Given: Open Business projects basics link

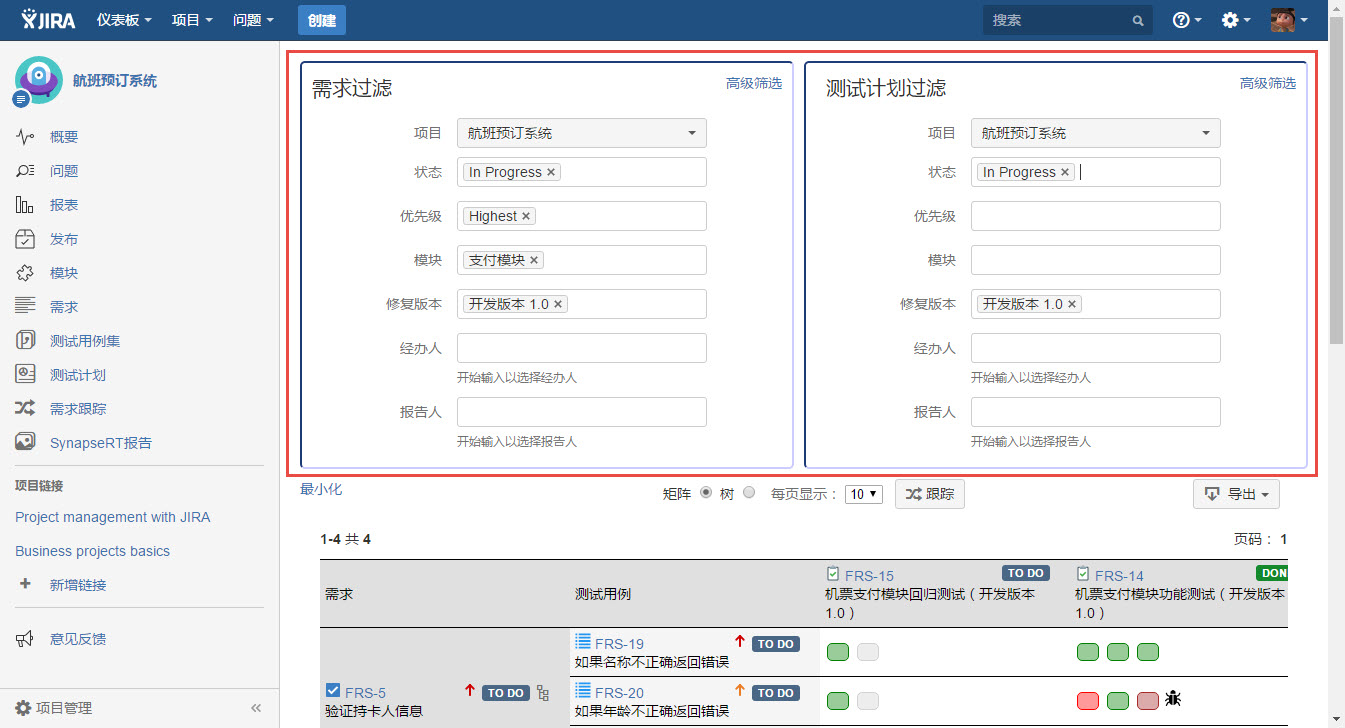Looking at the screenshot, I should 93,551.
